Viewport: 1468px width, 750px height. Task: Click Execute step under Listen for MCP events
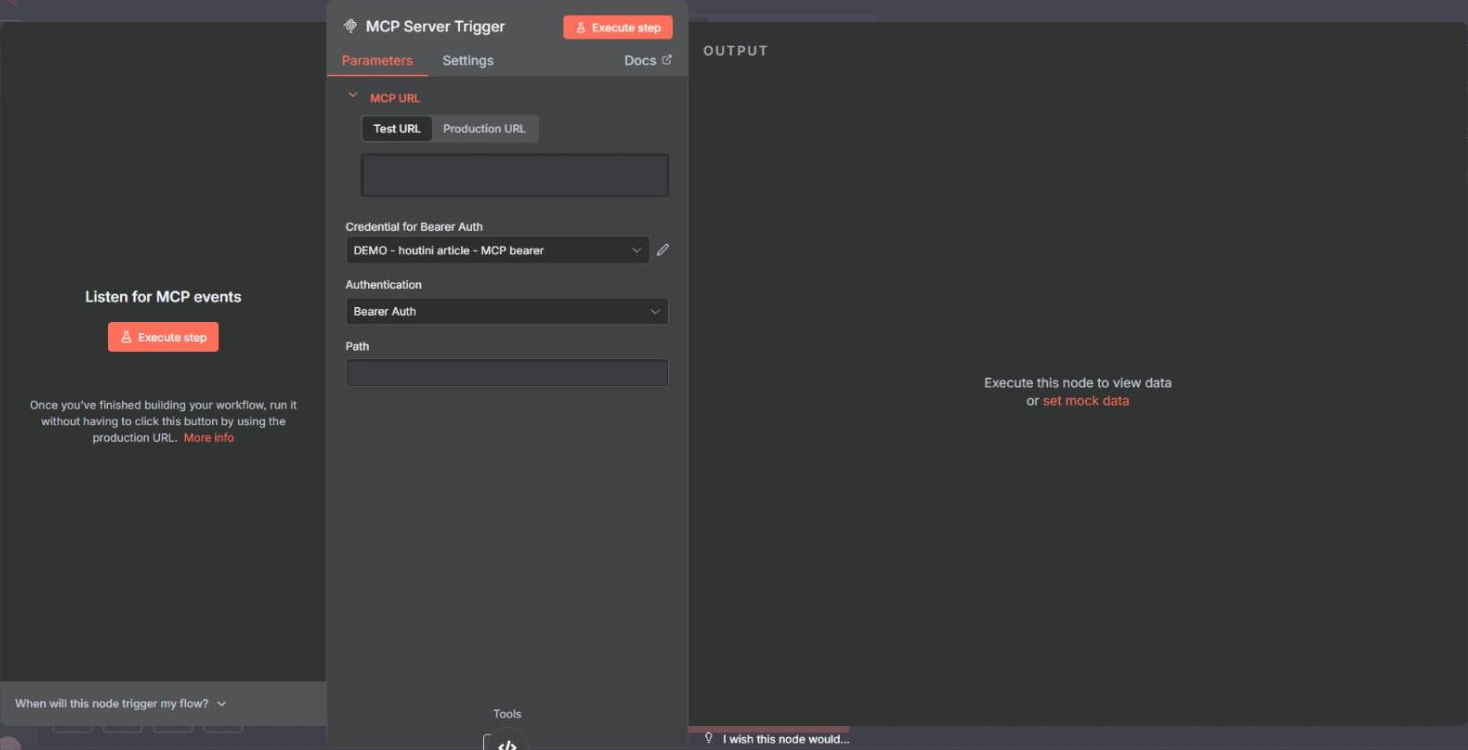[163, 337]
